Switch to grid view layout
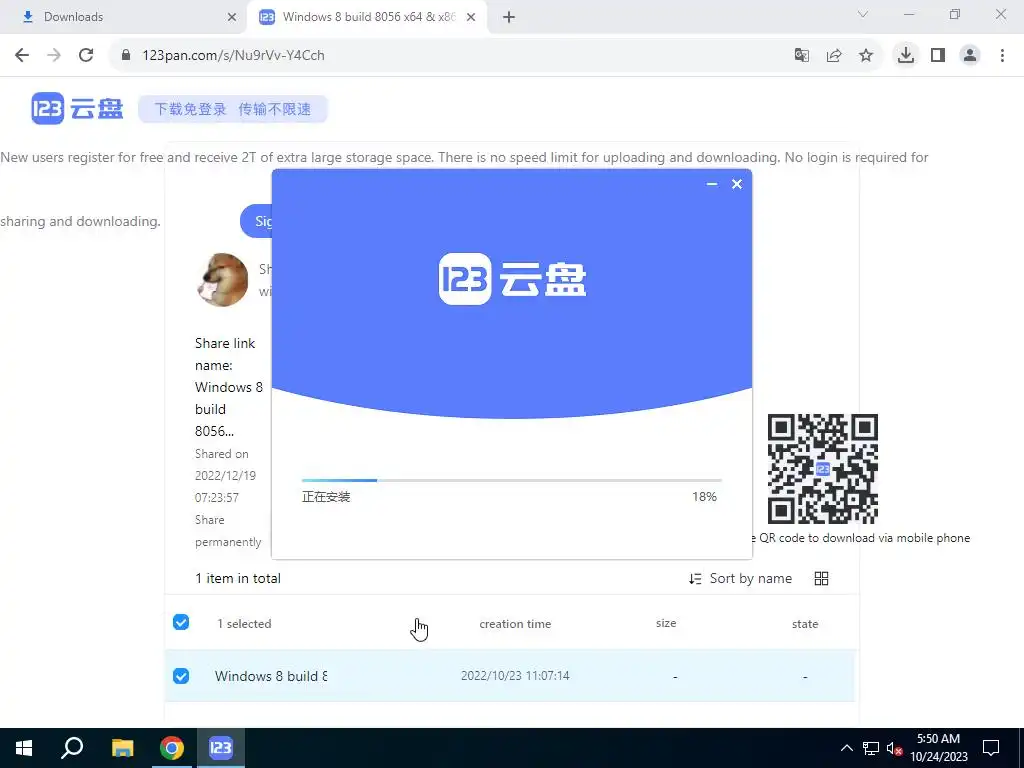The image size is (1024, 768). tap(822, 579)
